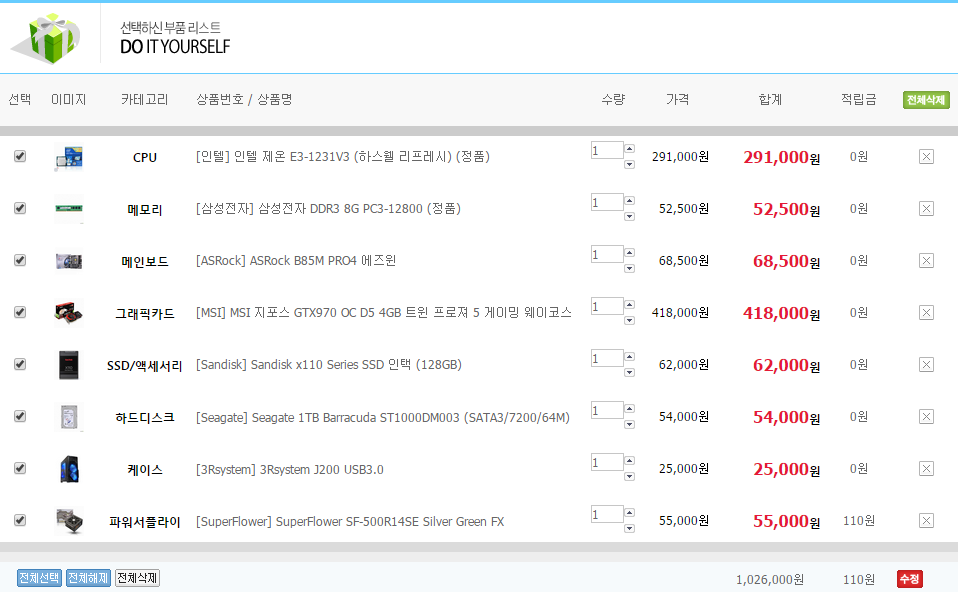Increase 메모리 quantity with up arrow

click(629, 200)
